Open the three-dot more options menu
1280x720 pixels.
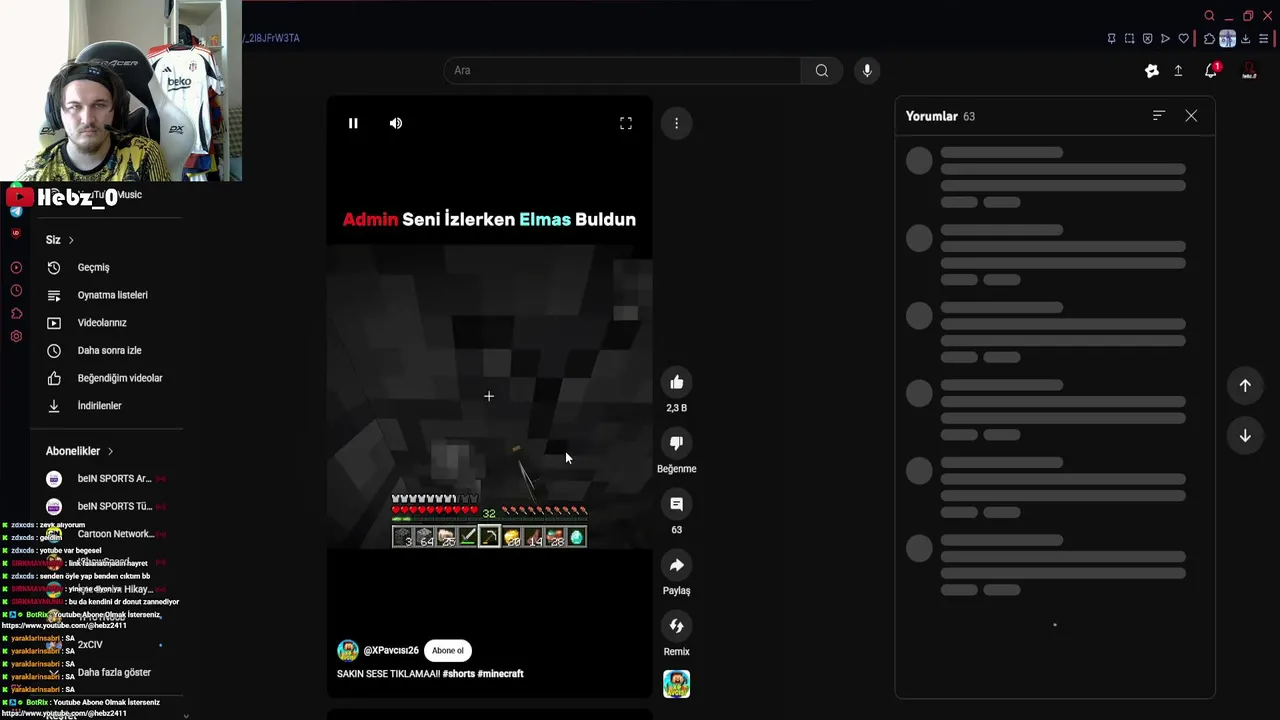[x=676, y=123]
